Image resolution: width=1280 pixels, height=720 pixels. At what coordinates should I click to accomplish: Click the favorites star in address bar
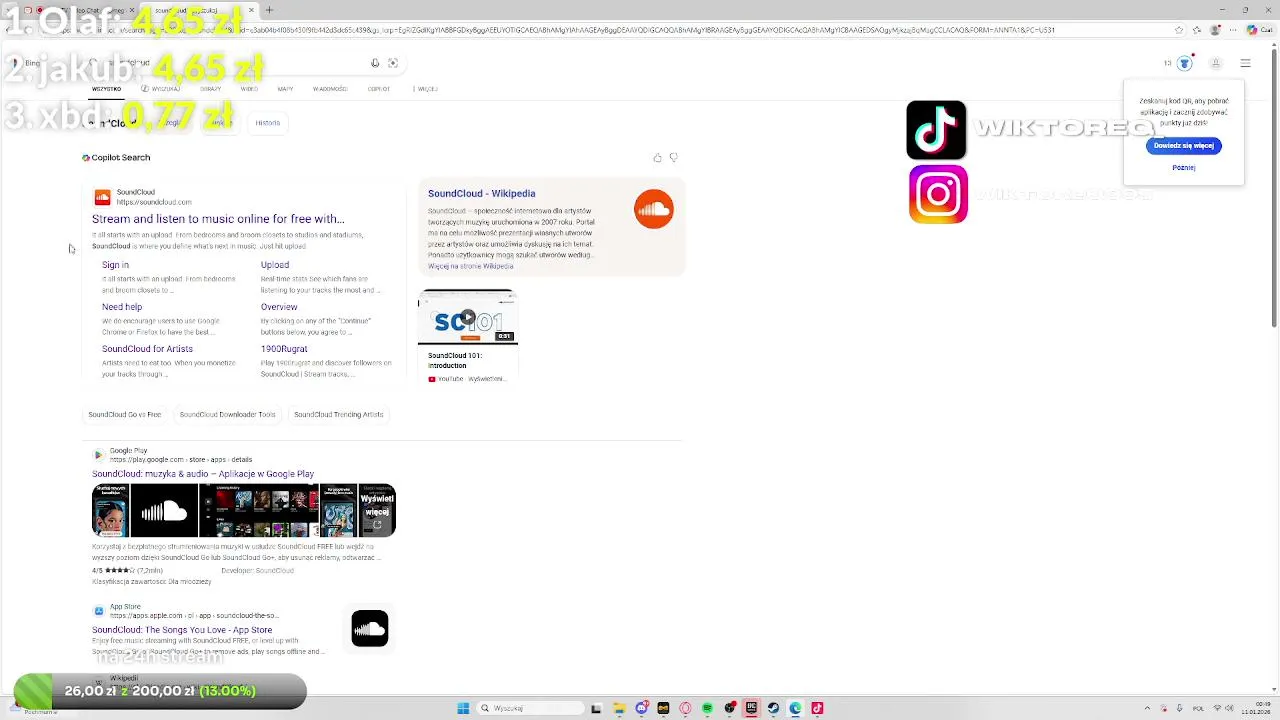(1179, 30)
